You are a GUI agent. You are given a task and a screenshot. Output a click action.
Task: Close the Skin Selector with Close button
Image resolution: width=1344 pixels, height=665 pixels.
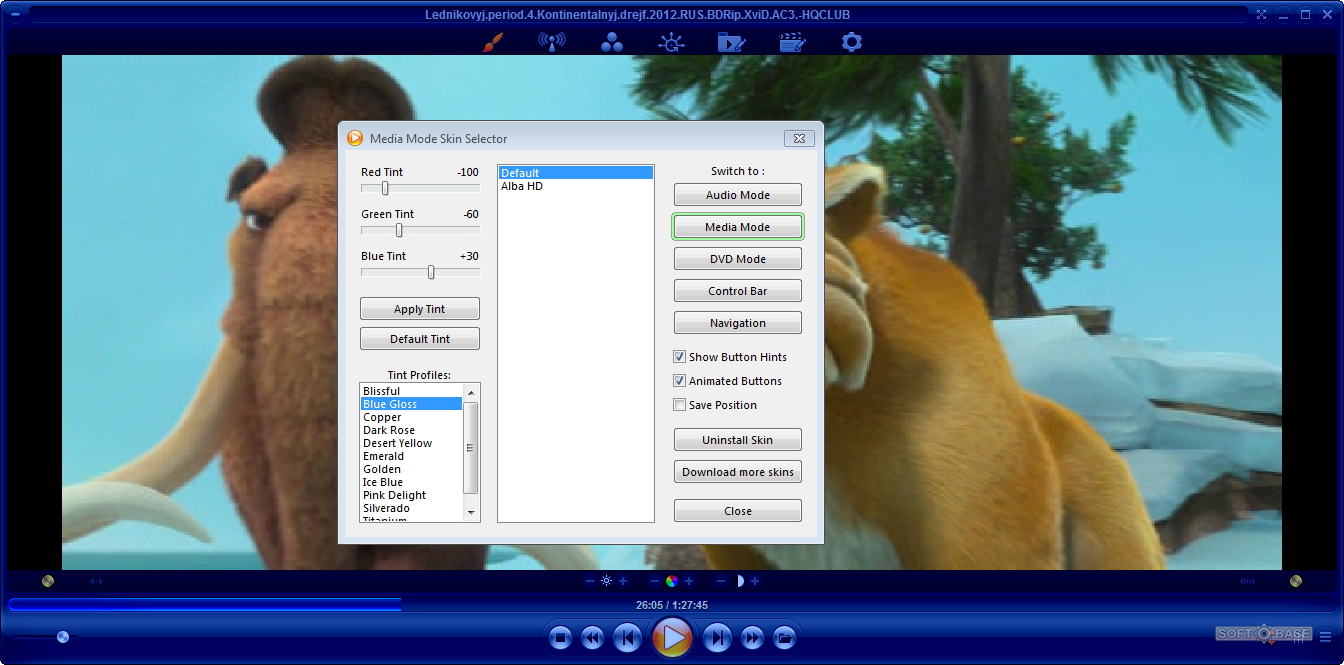(738, 511)
